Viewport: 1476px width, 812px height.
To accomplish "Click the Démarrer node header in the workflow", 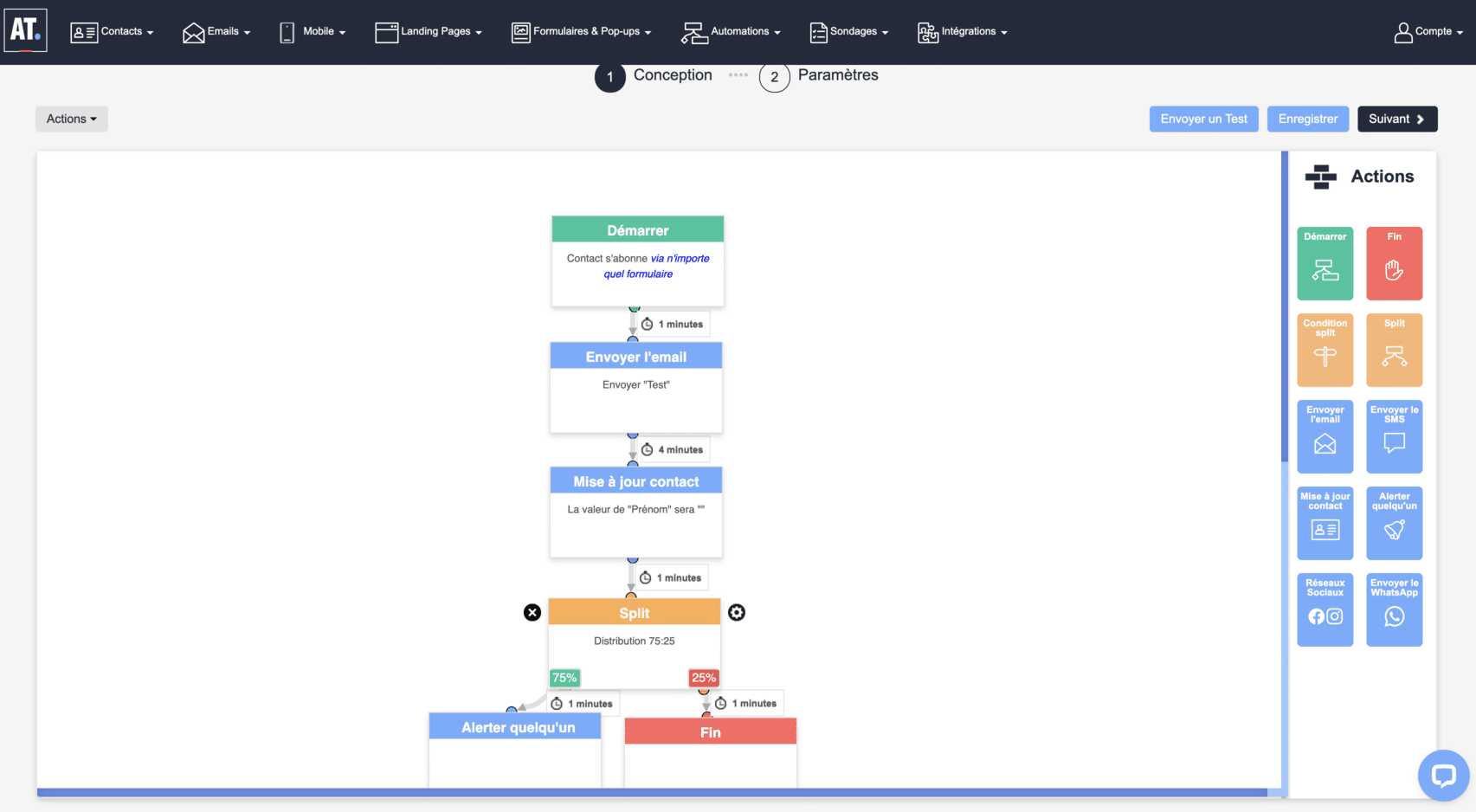I will coord(638,229).
